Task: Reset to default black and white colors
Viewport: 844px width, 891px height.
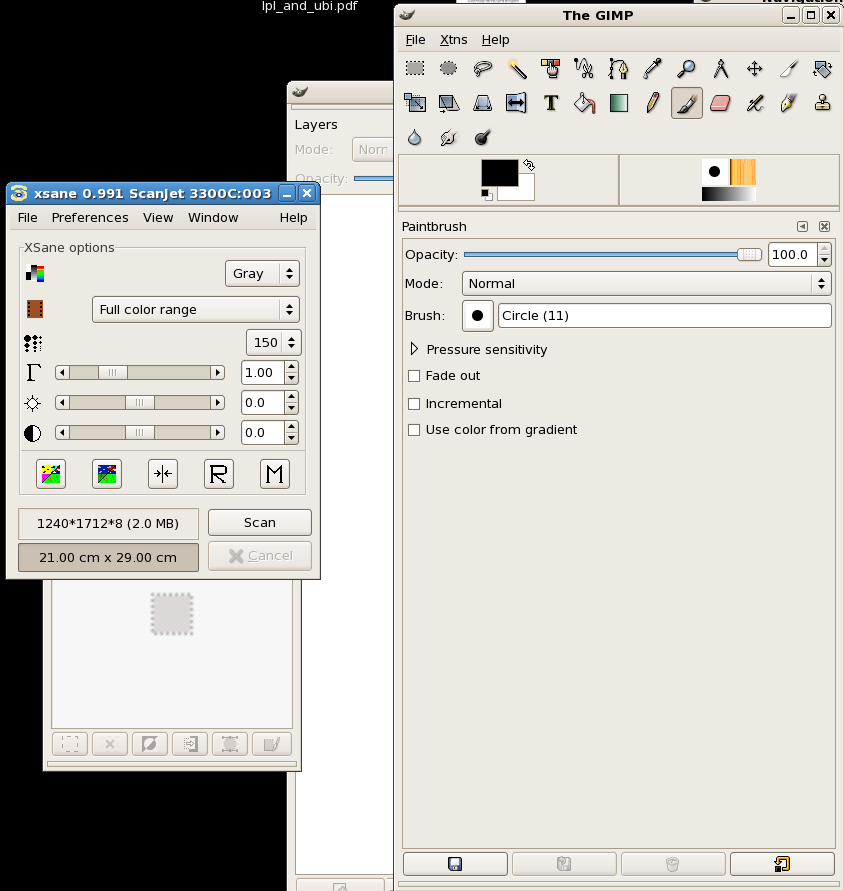Action: coord(487,194)
